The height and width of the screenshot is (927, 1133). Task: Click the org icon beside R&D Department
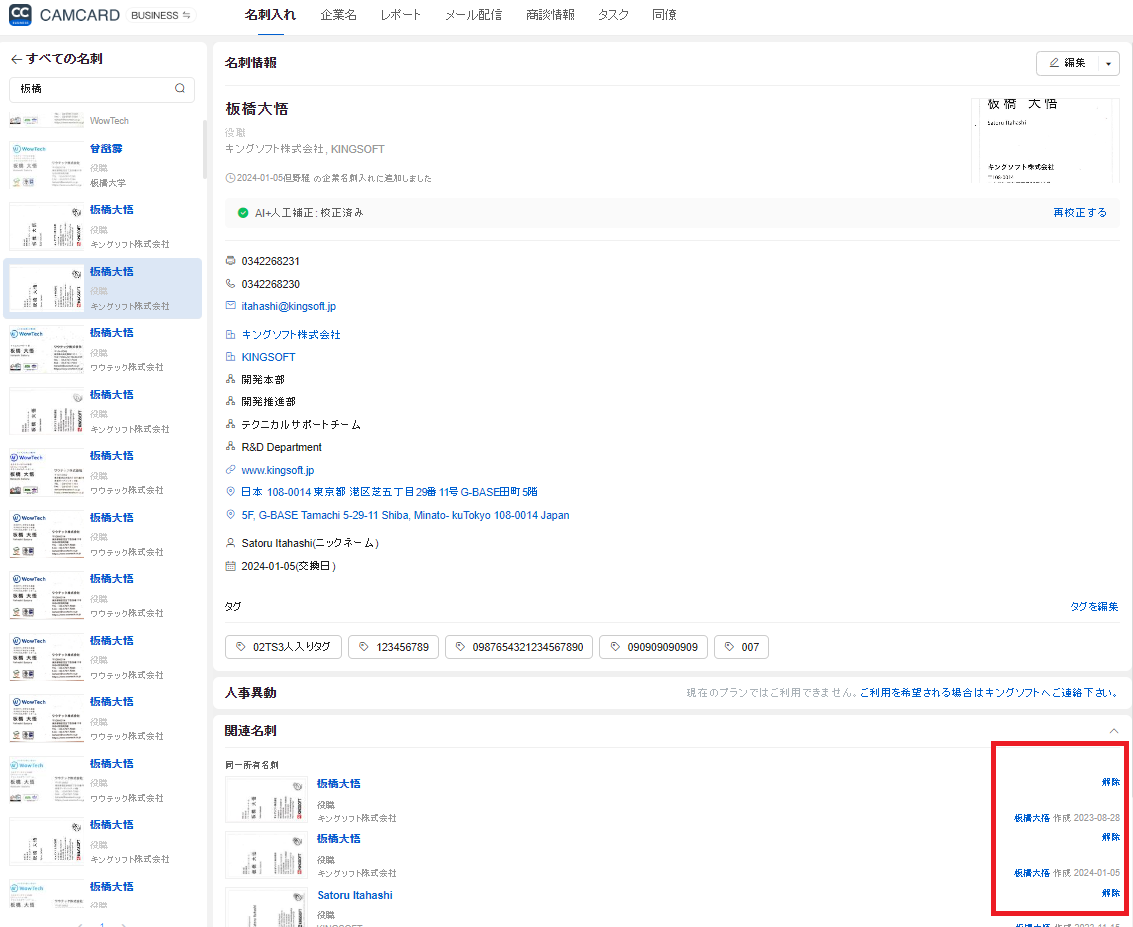[x=231, y=447]
